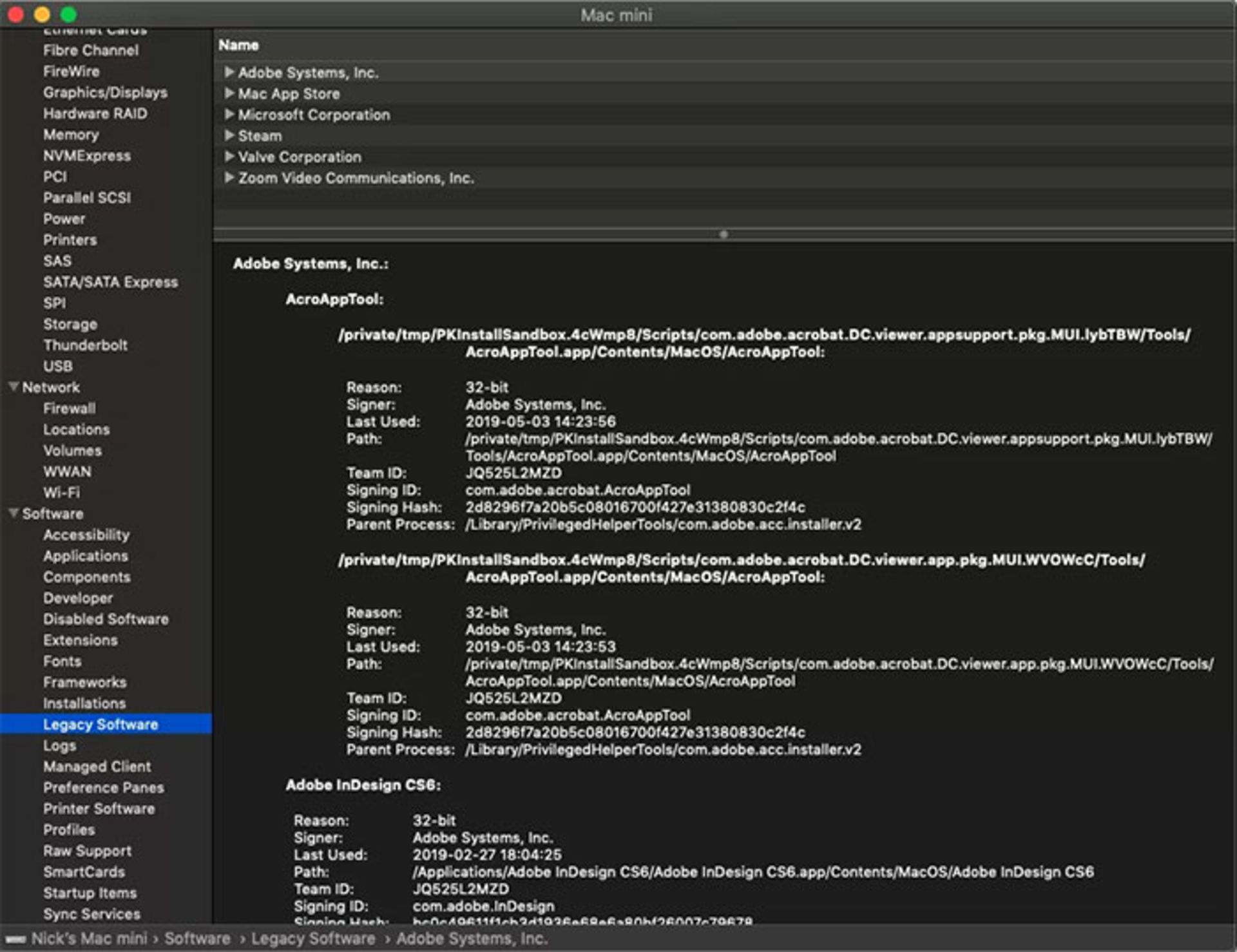
Task: Click Legacy Software in bottom path bar
Action: pos(313,938)
